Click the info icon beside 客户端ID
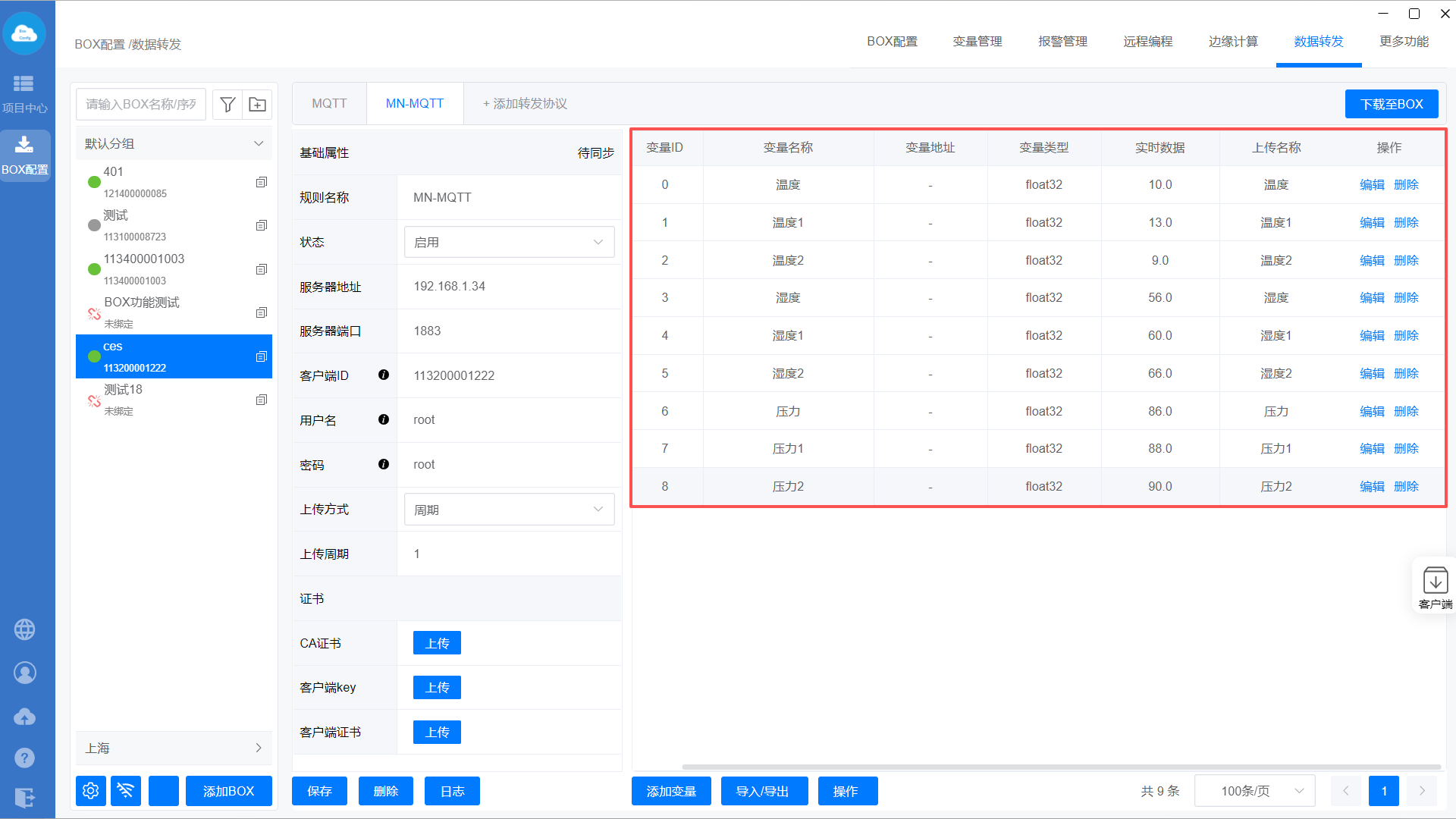 [384, 375]
